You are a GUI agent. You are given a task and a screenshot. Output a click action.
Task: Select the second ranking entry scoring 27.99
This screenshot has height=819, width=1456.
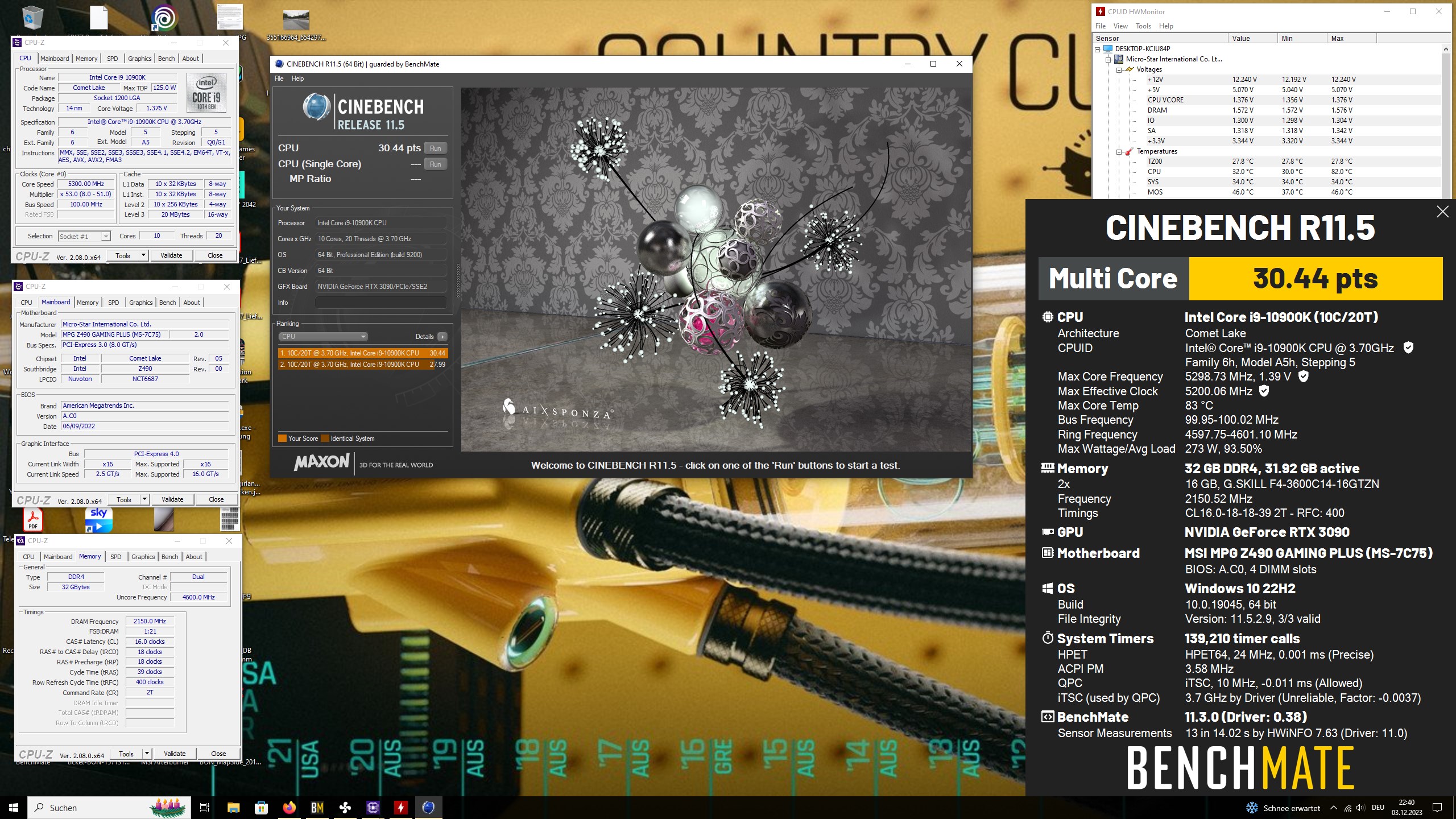coord(363,365)
